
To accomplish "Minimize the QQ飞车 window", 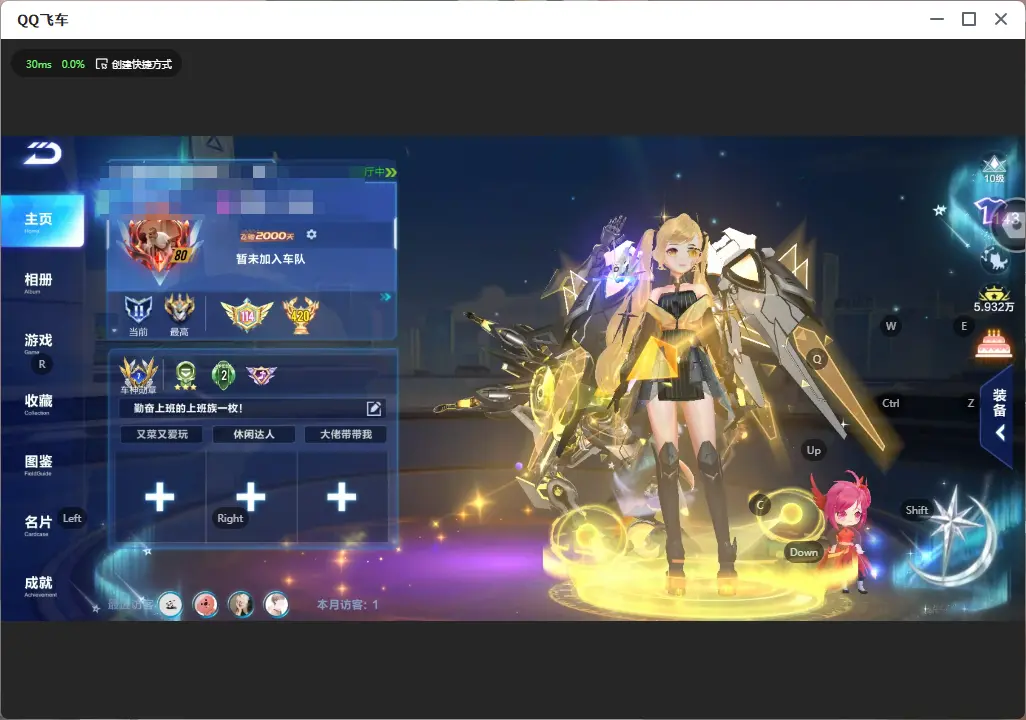I will [x=937, y=20].
